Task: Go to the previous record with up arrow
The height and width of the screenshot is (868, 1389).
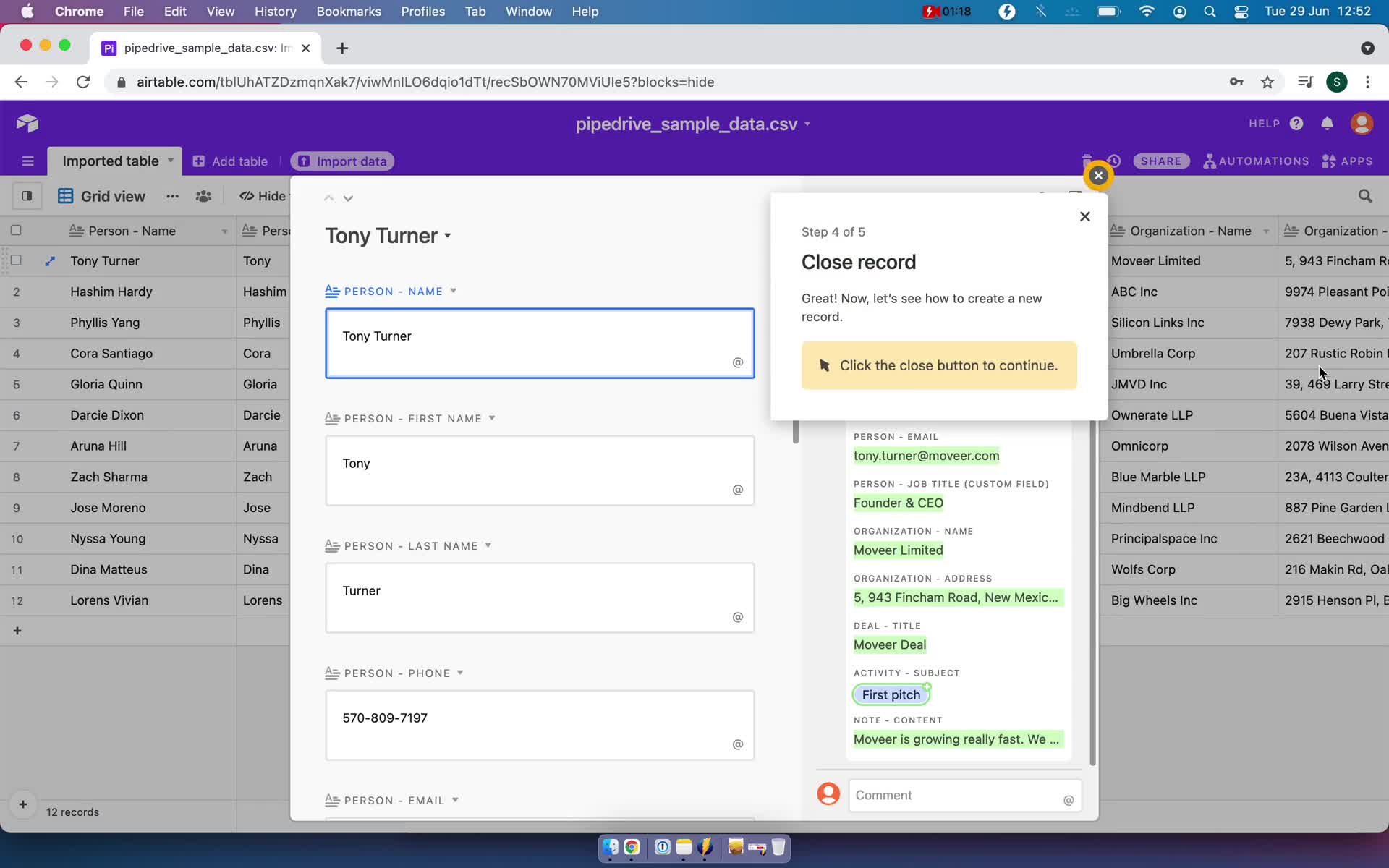Action: click(x=328, y=198)
